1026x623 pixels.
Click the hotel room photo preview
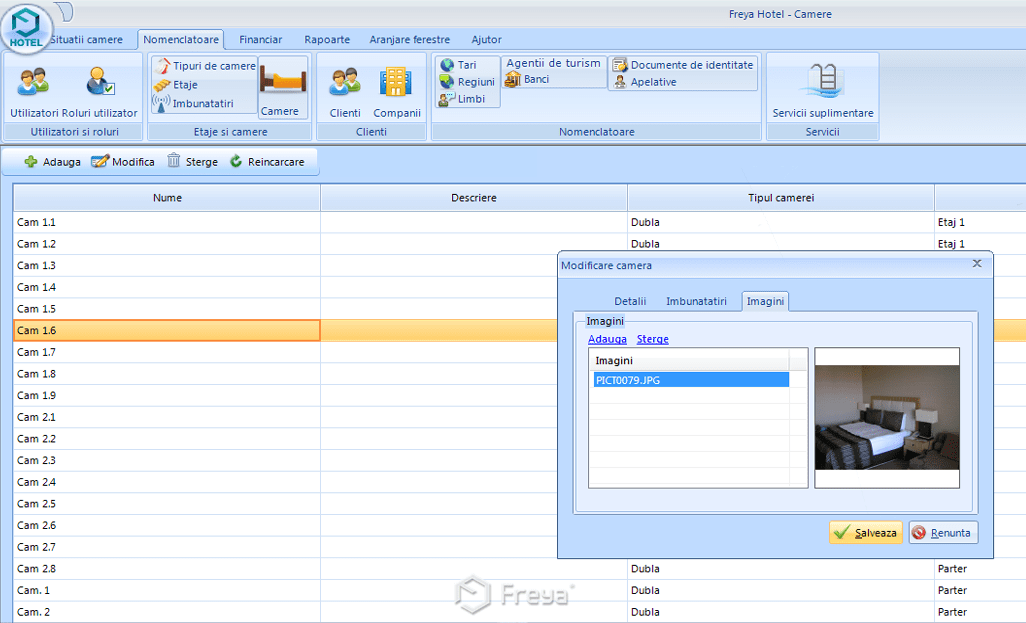point(887,418)
